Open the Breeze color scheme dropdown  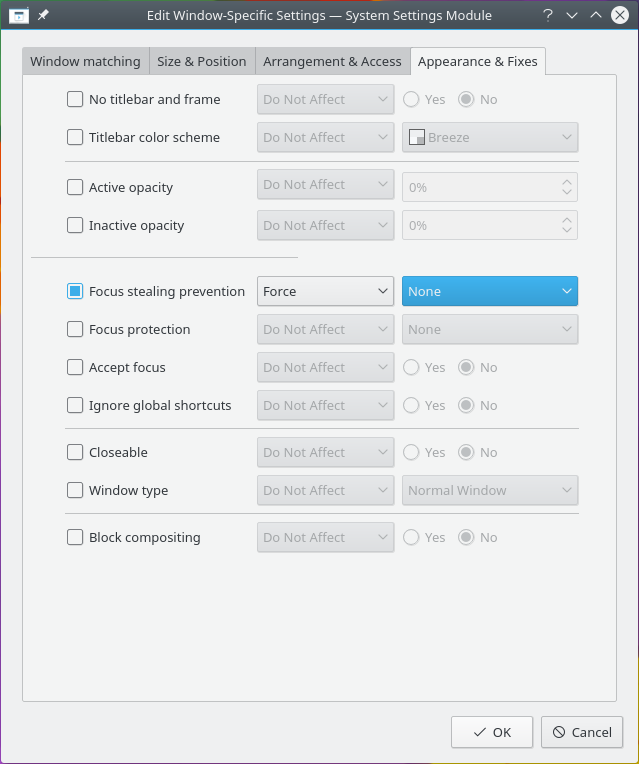point(490,137)
